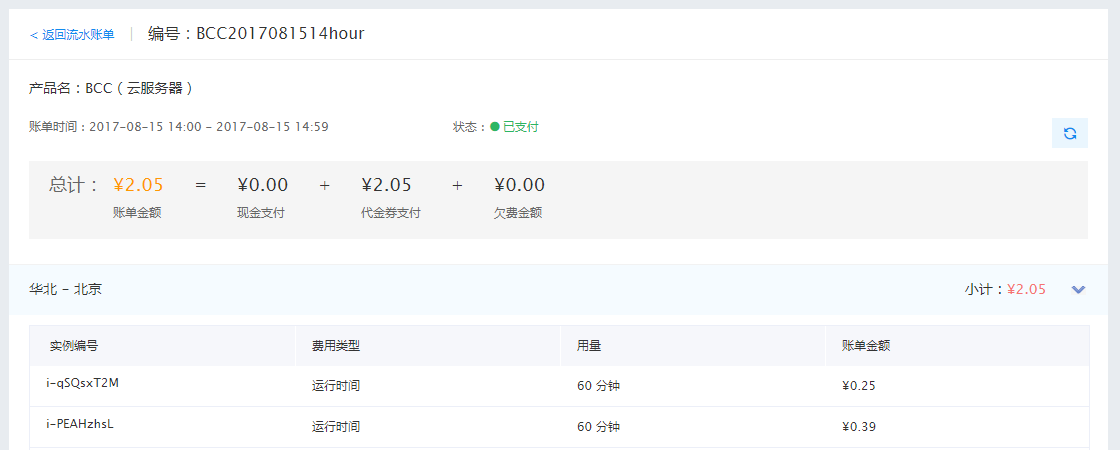This screenshot has height=450, width=1120.
Task: Collapse the 华北 - 北京 section chevron
Action: [1079, 289]
